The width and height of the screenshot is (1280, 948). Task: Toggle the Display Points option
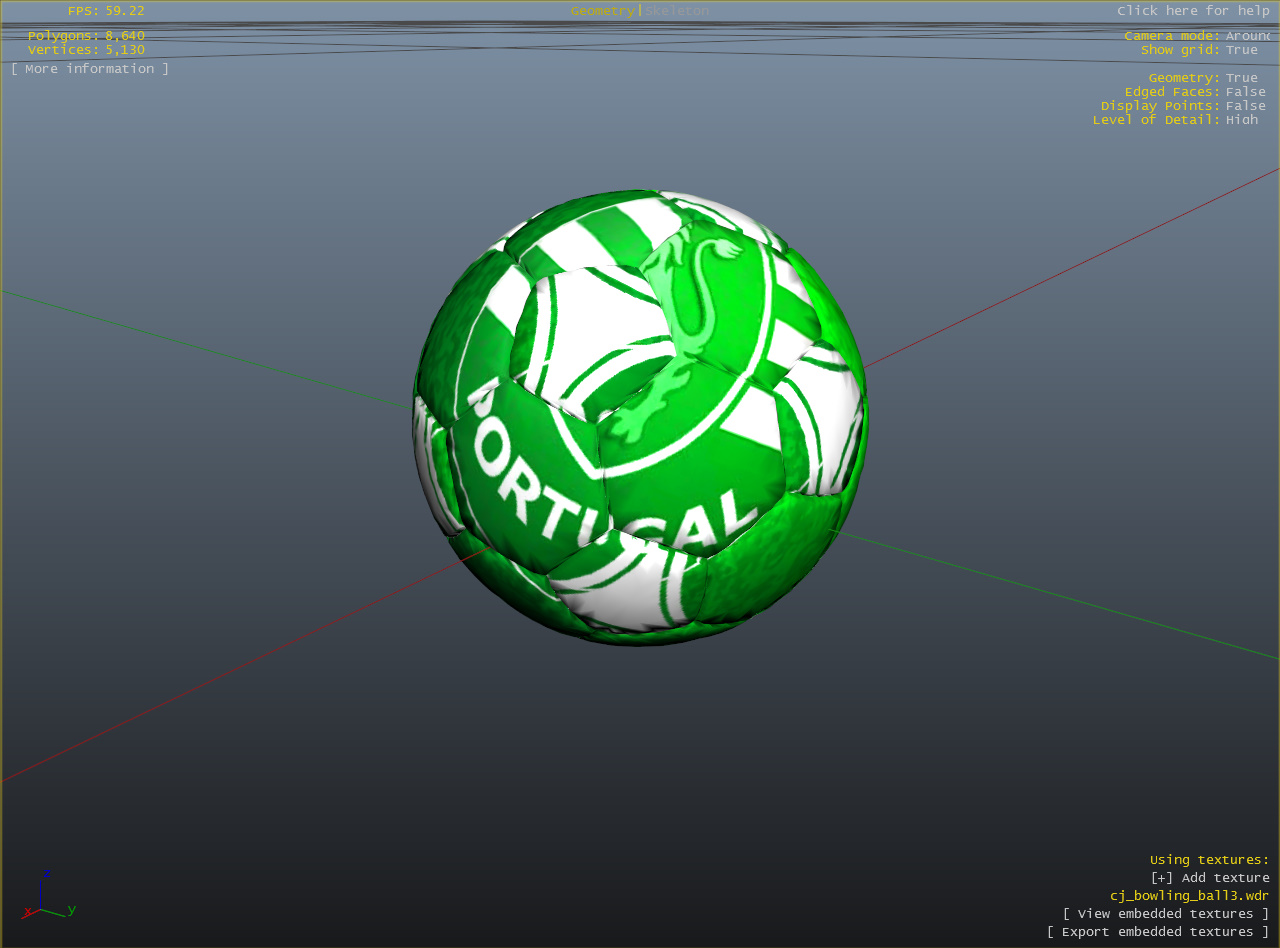tap(1183, 106)
